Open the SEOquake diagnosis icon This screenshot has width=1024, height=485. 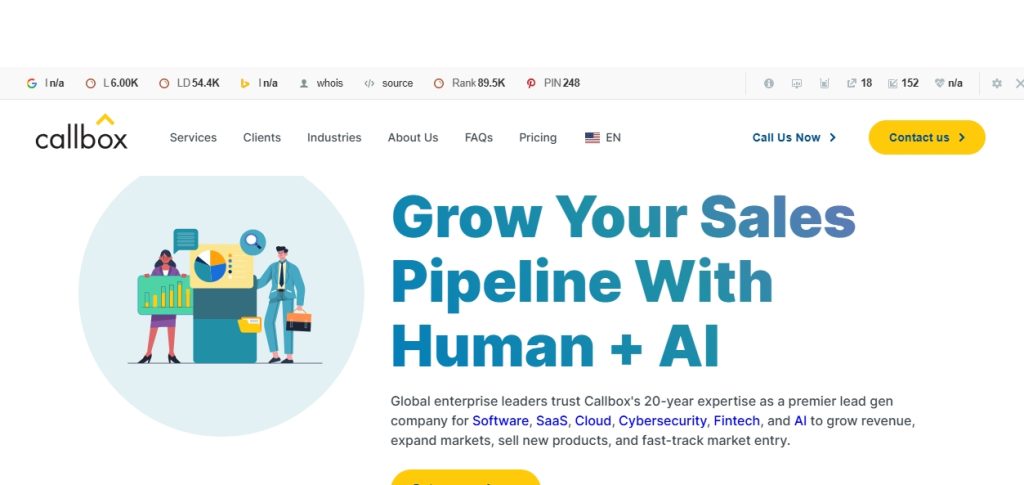click(797, 83)
